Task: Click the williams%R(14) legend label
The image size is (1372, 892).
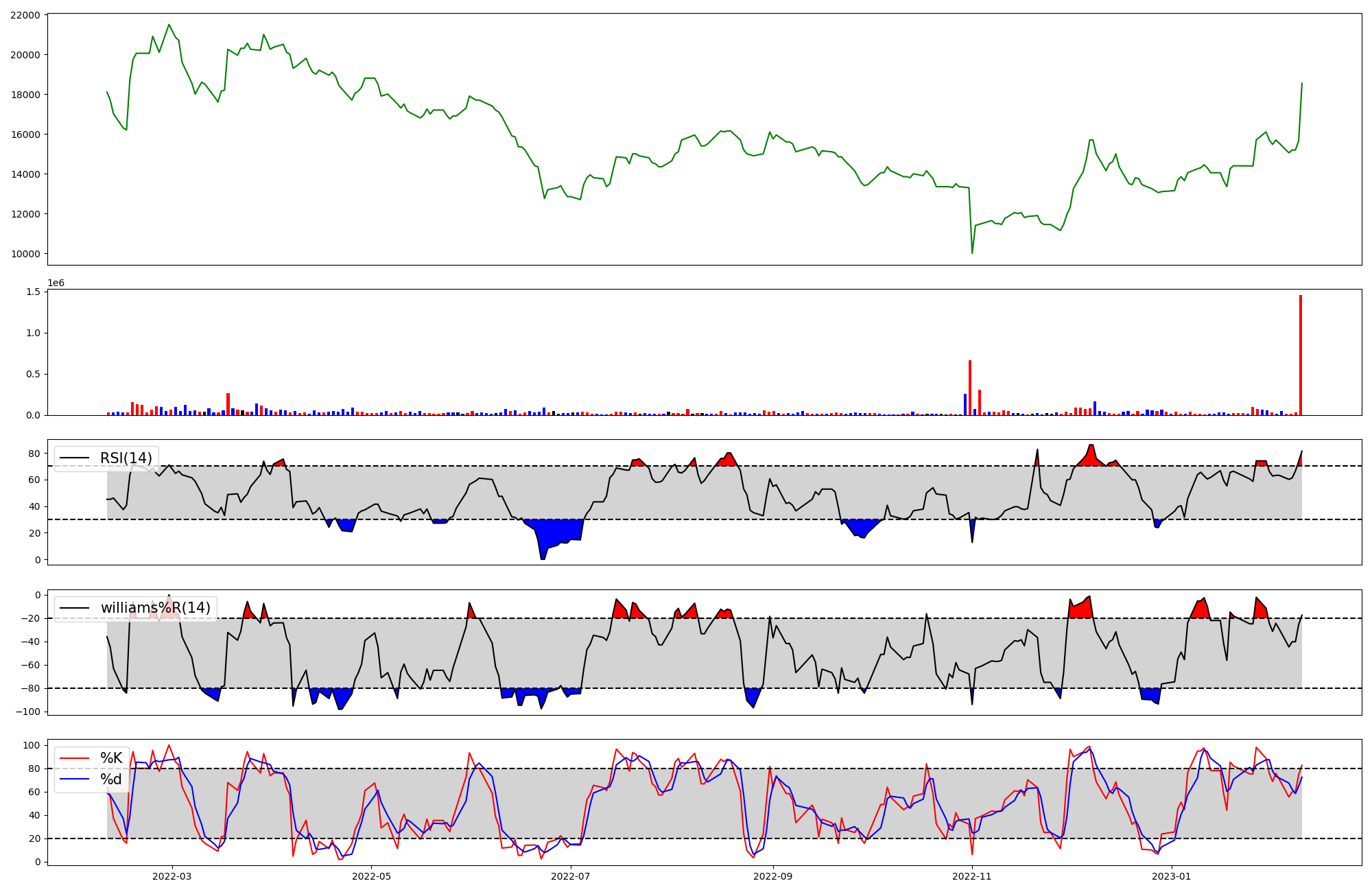Action: [155, 608]
